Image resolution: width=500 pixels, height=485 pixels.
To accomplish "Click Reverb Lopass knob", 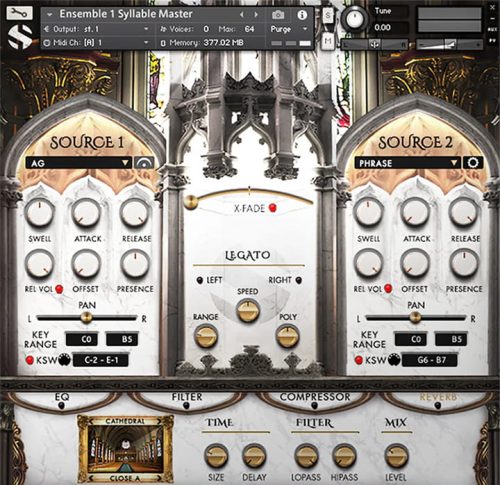I will [x=306, y=456].
